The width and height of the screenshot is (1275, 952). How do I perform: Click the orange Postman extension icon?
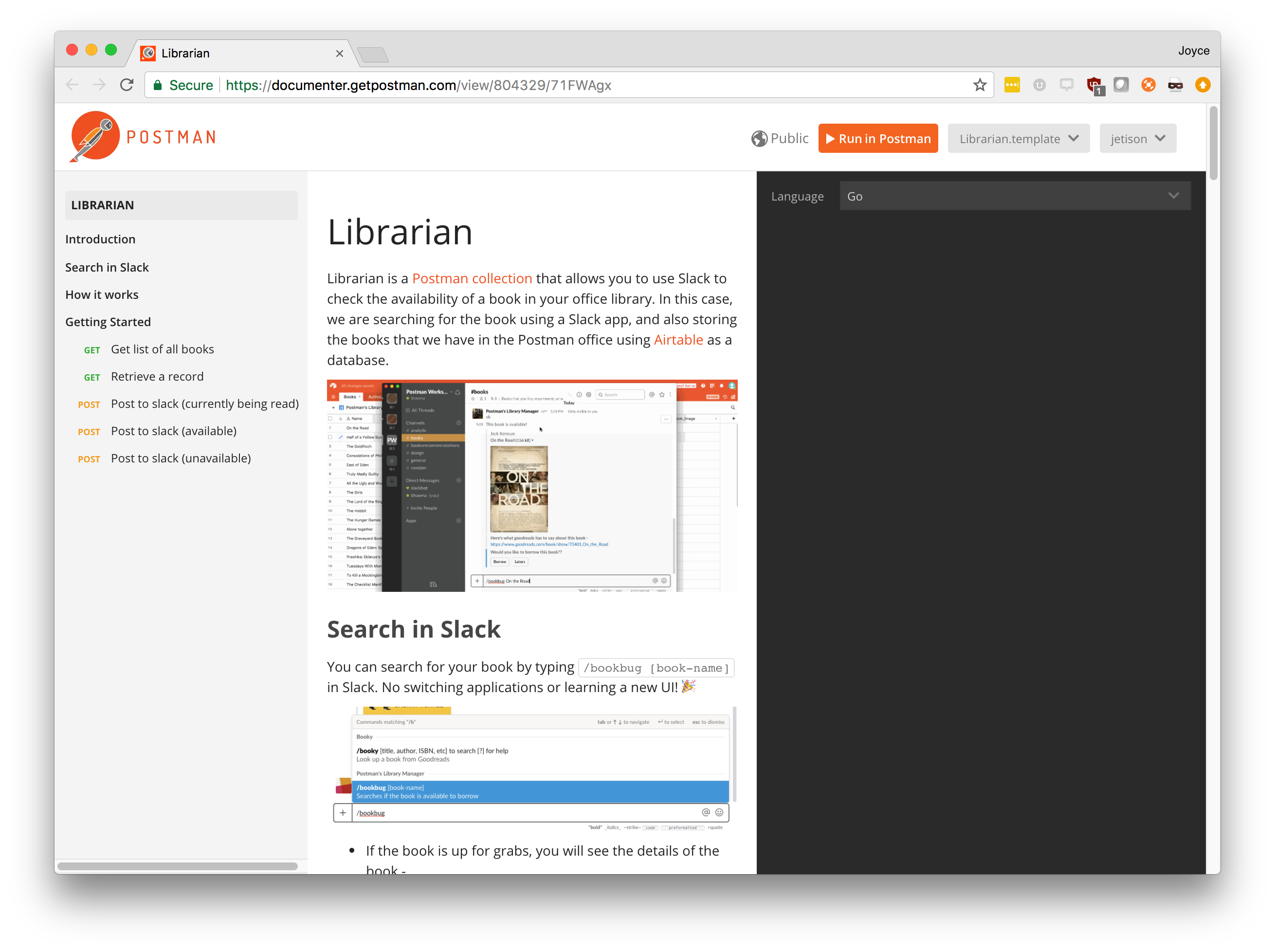click(x=1148, y=85)
